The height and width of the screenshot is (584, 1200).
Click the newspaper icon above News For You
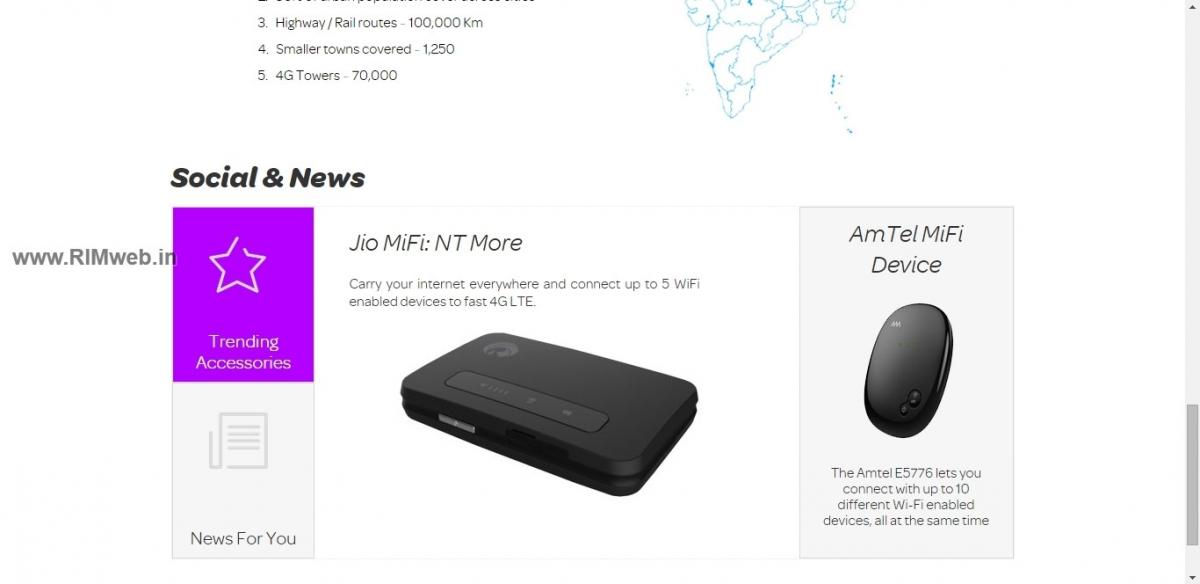point(238,440)
